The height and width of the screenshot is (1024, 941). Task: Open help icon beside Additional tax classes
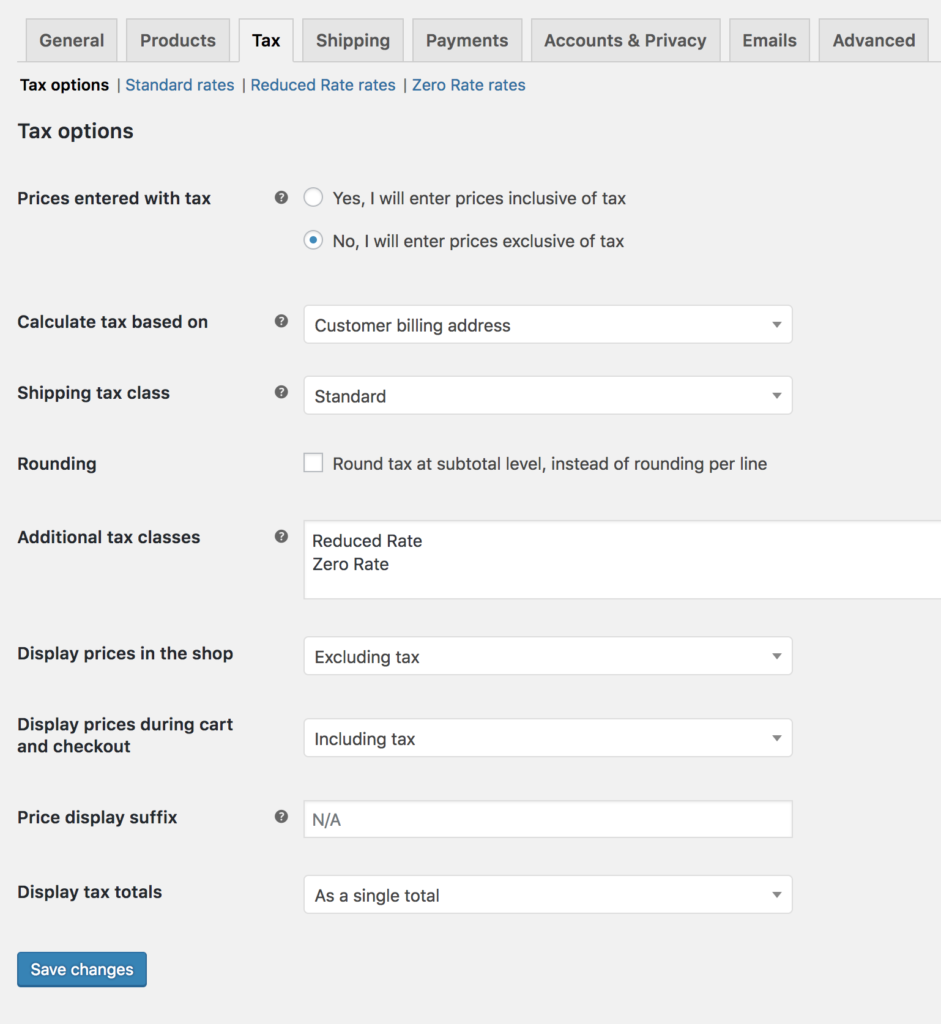(281, 537)
